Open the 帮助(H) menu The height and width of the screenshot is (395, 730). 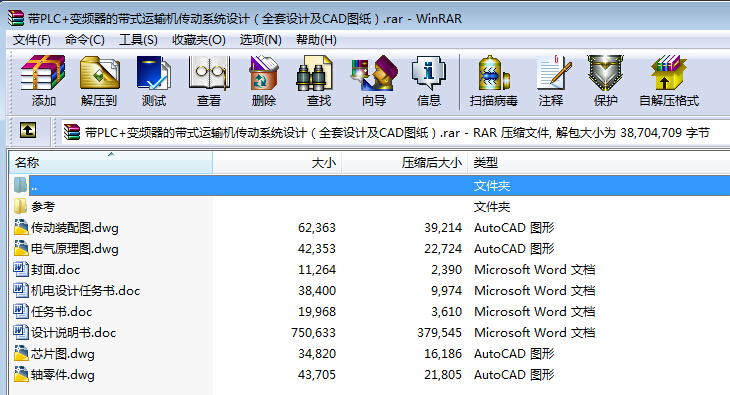point(316,40)
